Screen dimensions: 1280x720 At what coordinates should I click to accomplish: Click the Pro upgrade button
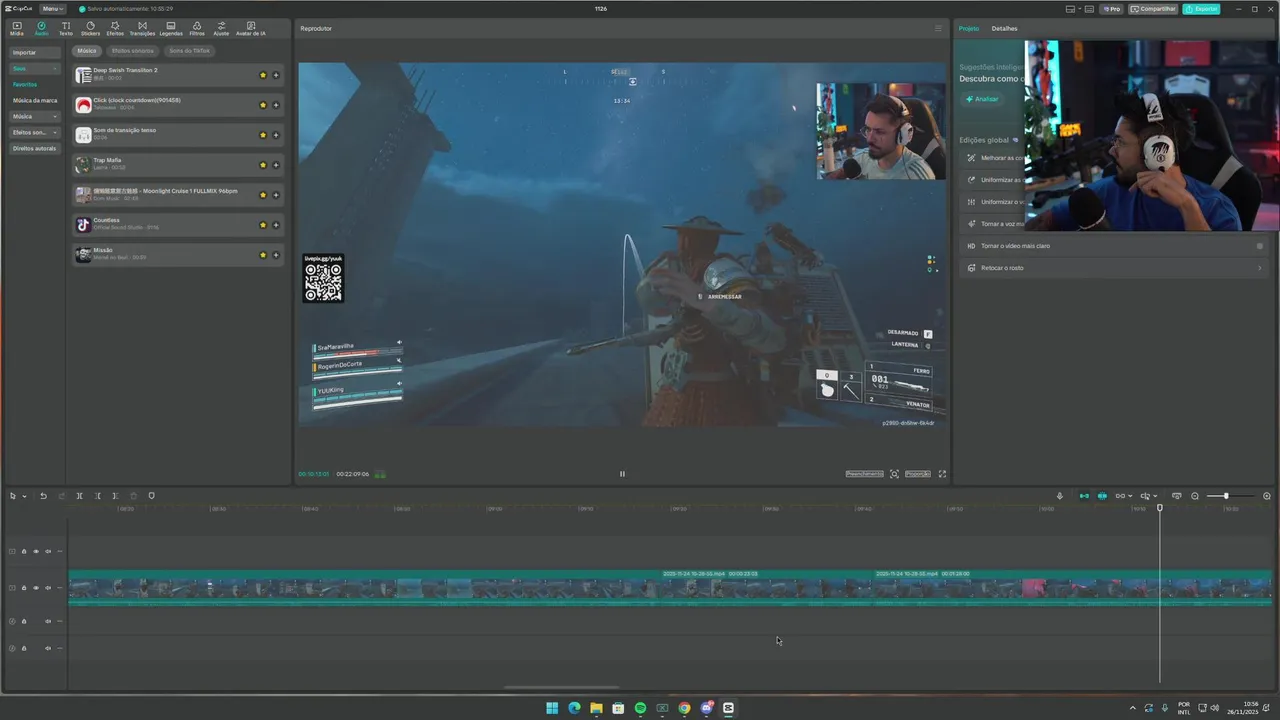point(1111,9)
